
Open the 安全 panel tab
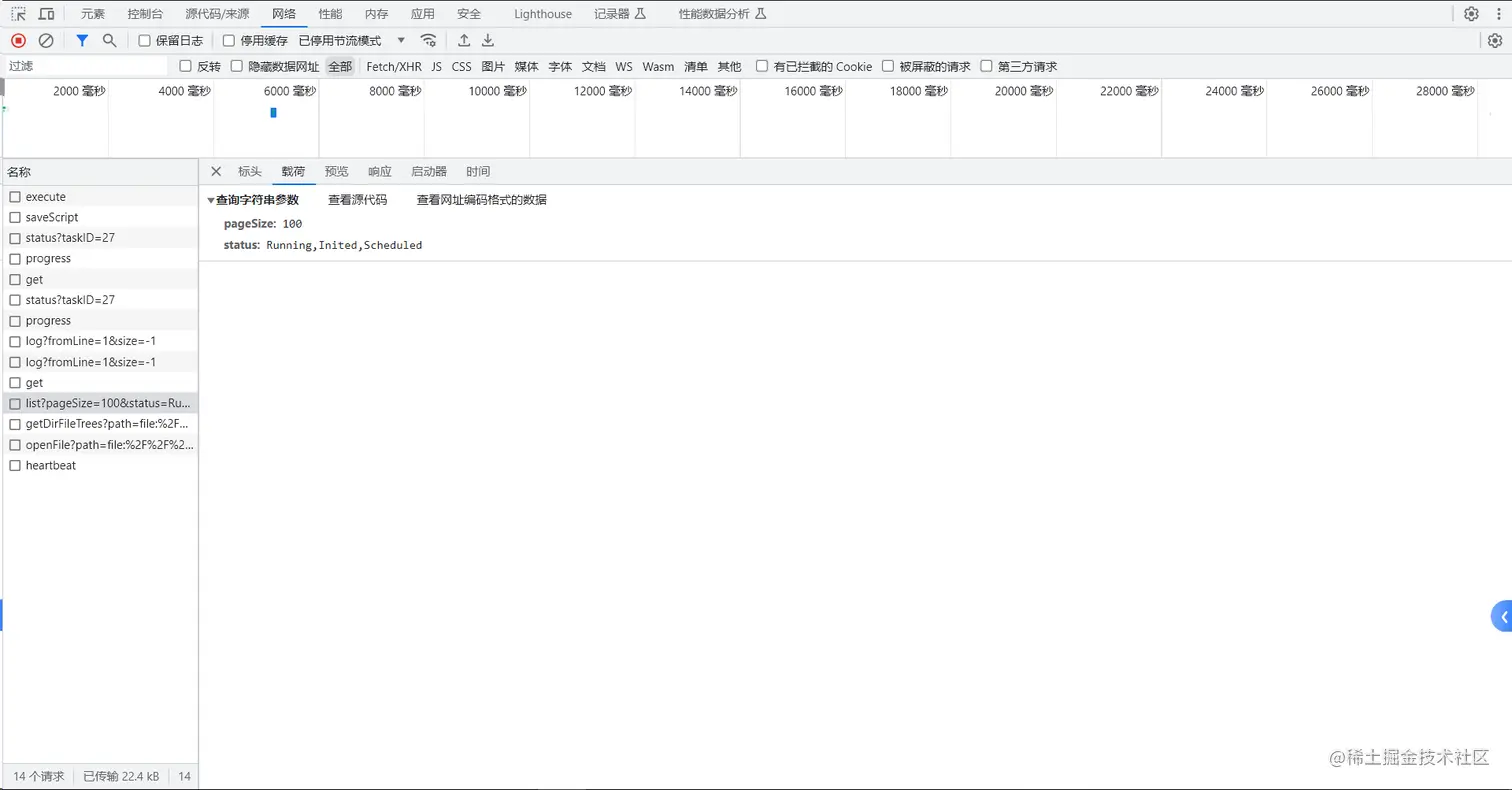(469, 14)
